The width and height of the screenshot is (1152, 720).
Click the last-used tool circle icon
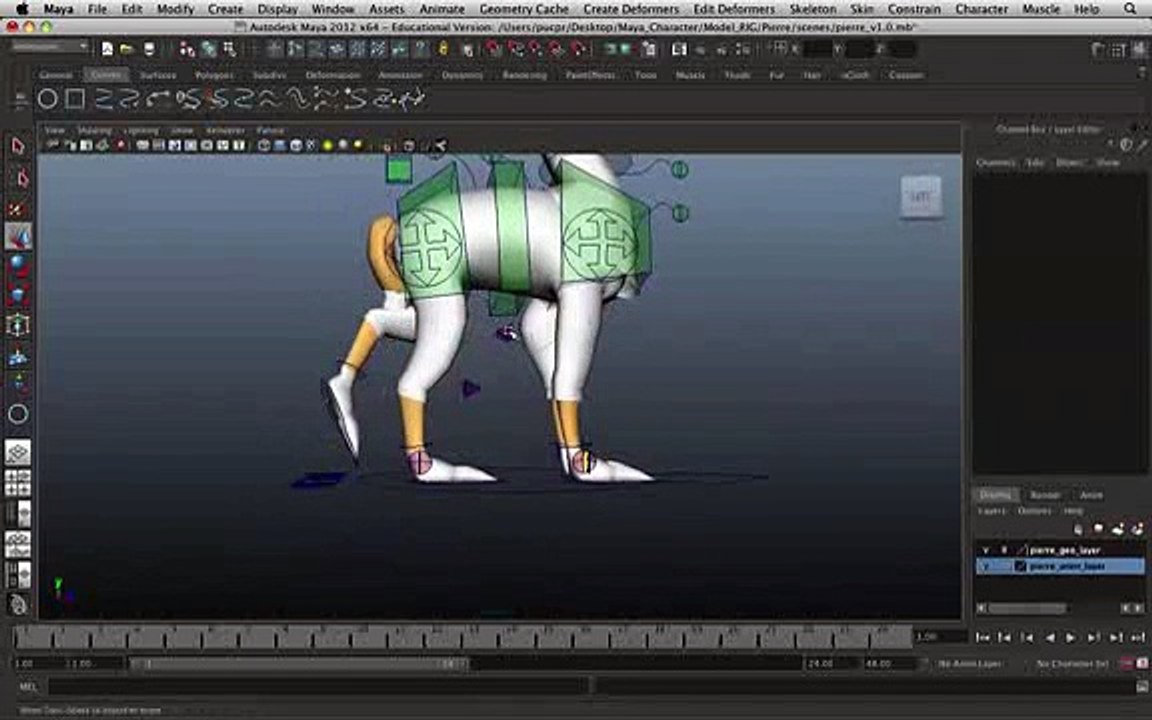[x=18, y=414]
